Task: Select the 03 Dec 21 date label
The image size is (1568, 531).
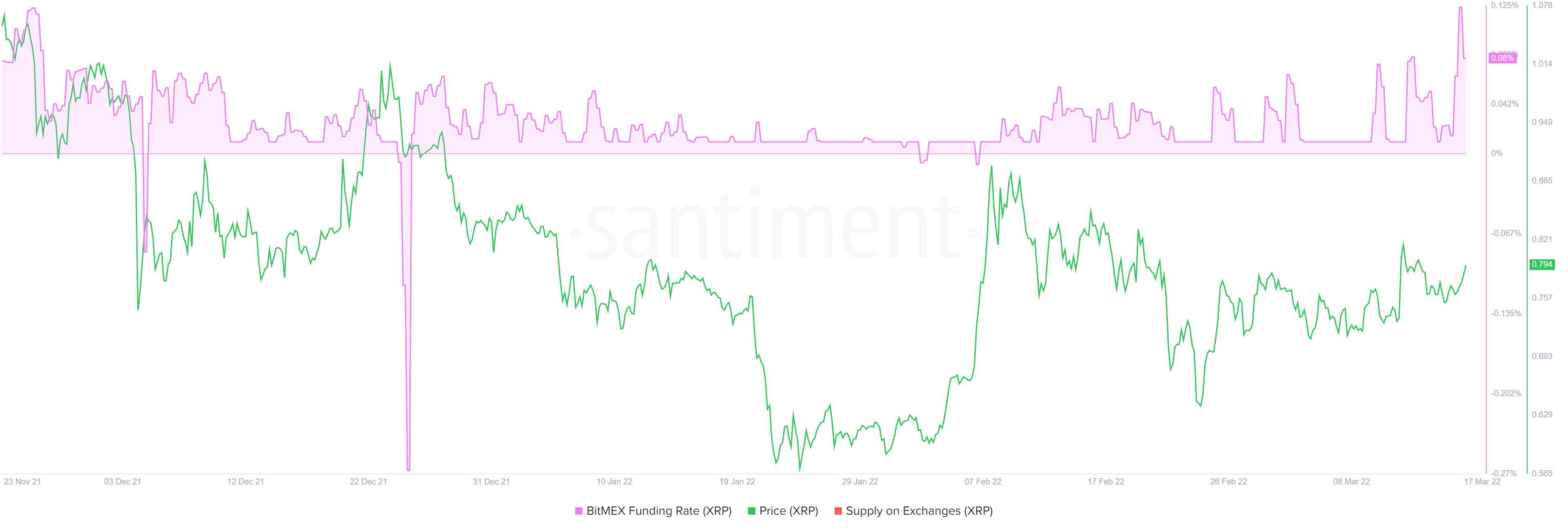Action: pos(122,482)
